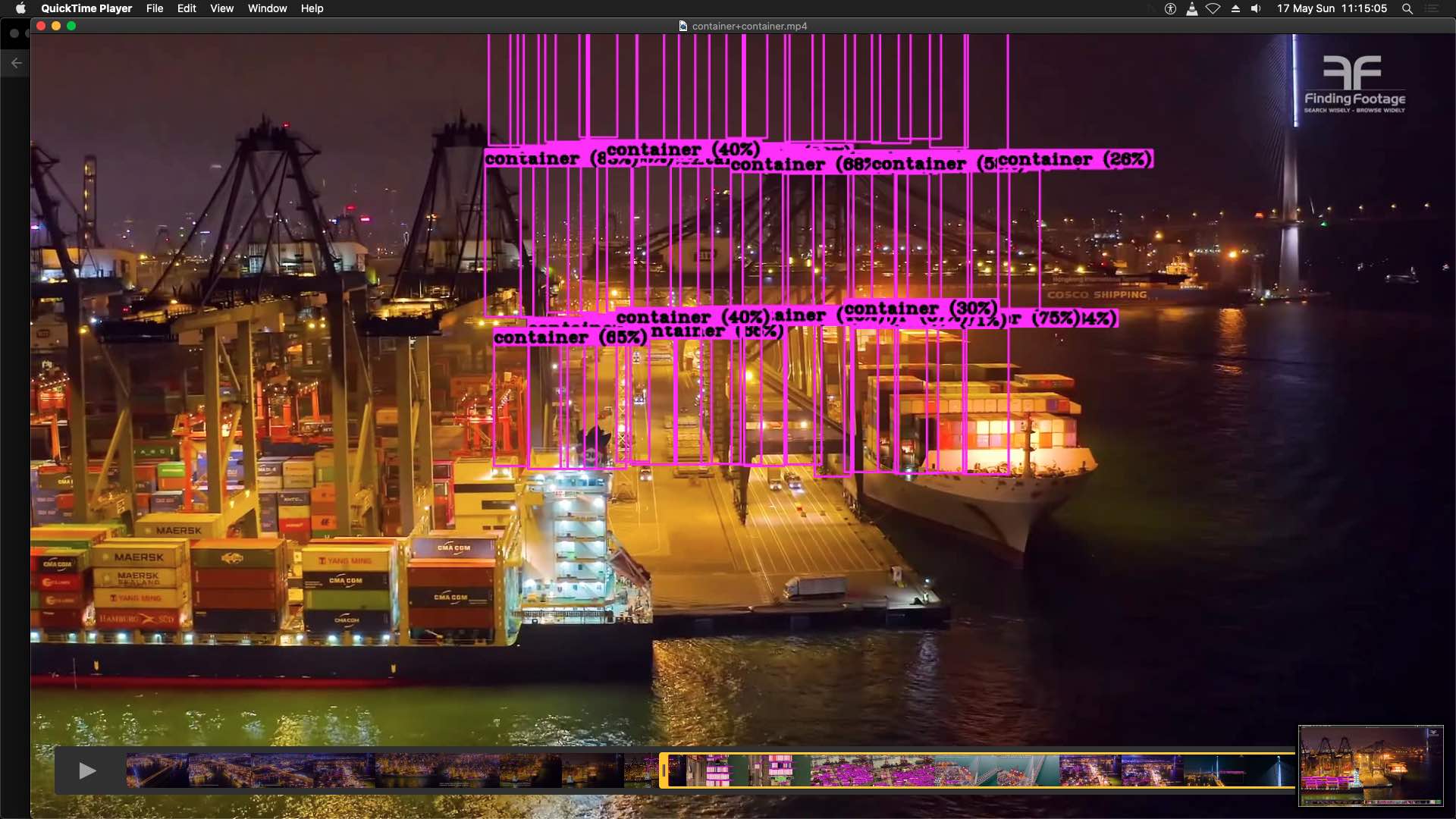Click the back arrow in left sidebar
Image resolution: width=1456 pixels, height=819 pixels.
17,63
